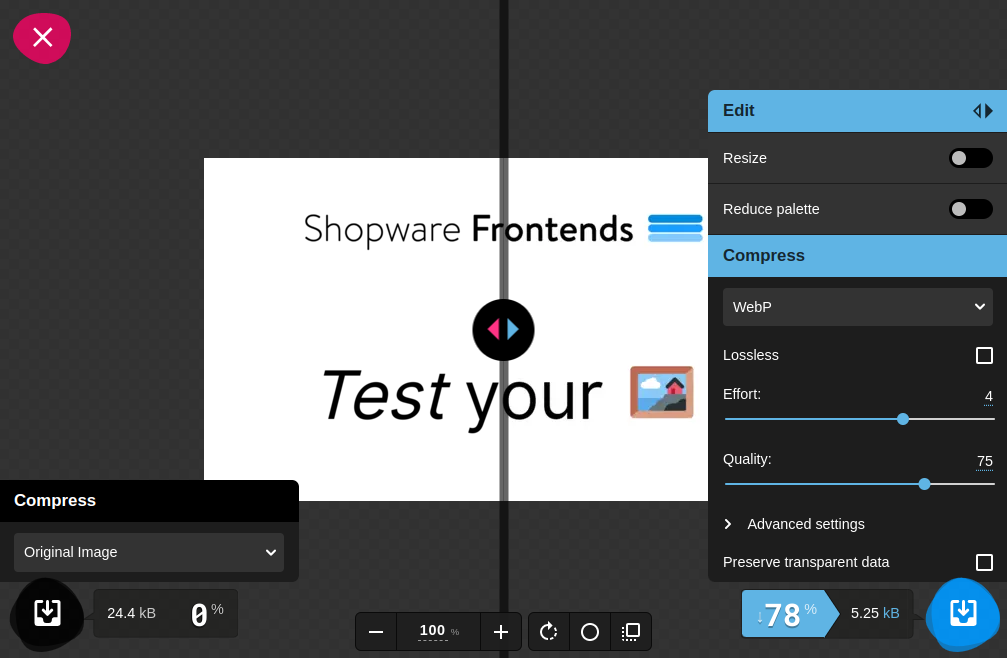Open the Original Image dropdown

pos(149,552)
